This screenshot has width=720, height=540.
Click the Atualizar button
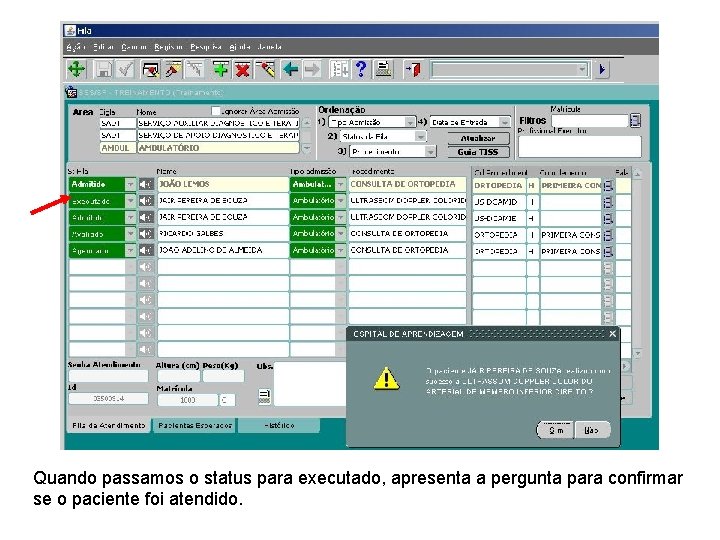[478, 138]
